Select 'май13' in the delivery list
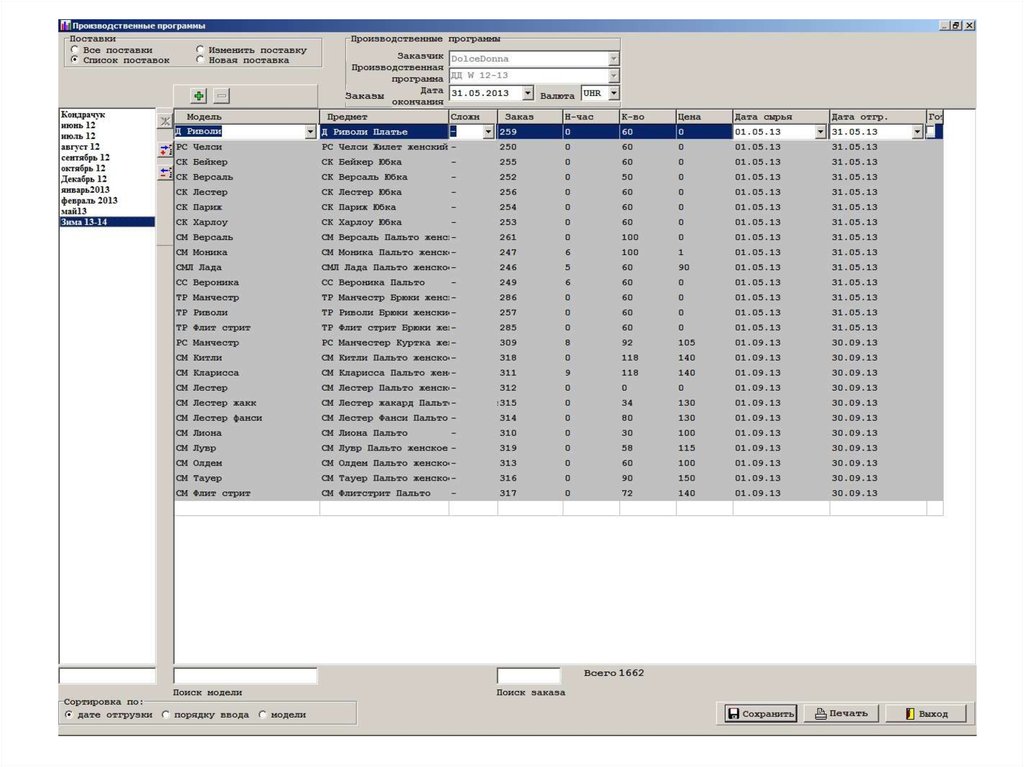The width and height of the screenshot is (1024, 767). (74, 211)
